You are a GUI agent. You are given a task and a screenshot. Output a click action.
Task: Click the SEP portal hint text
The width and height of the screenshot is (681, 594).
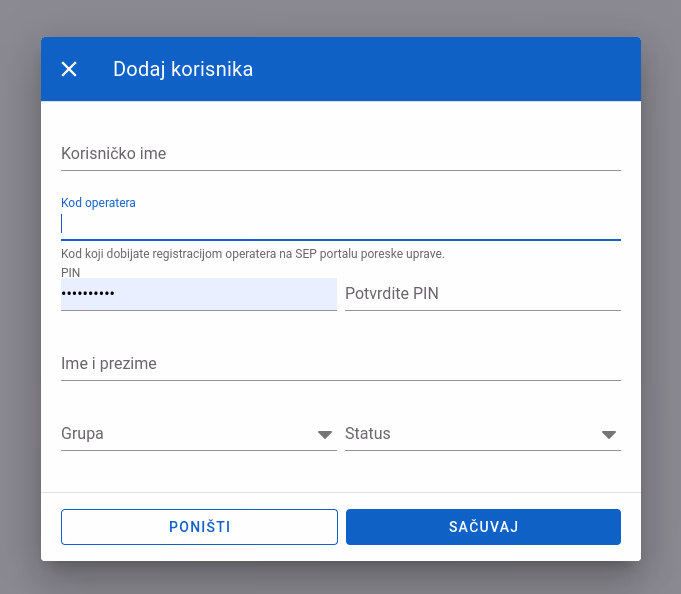tap(253, 254)
